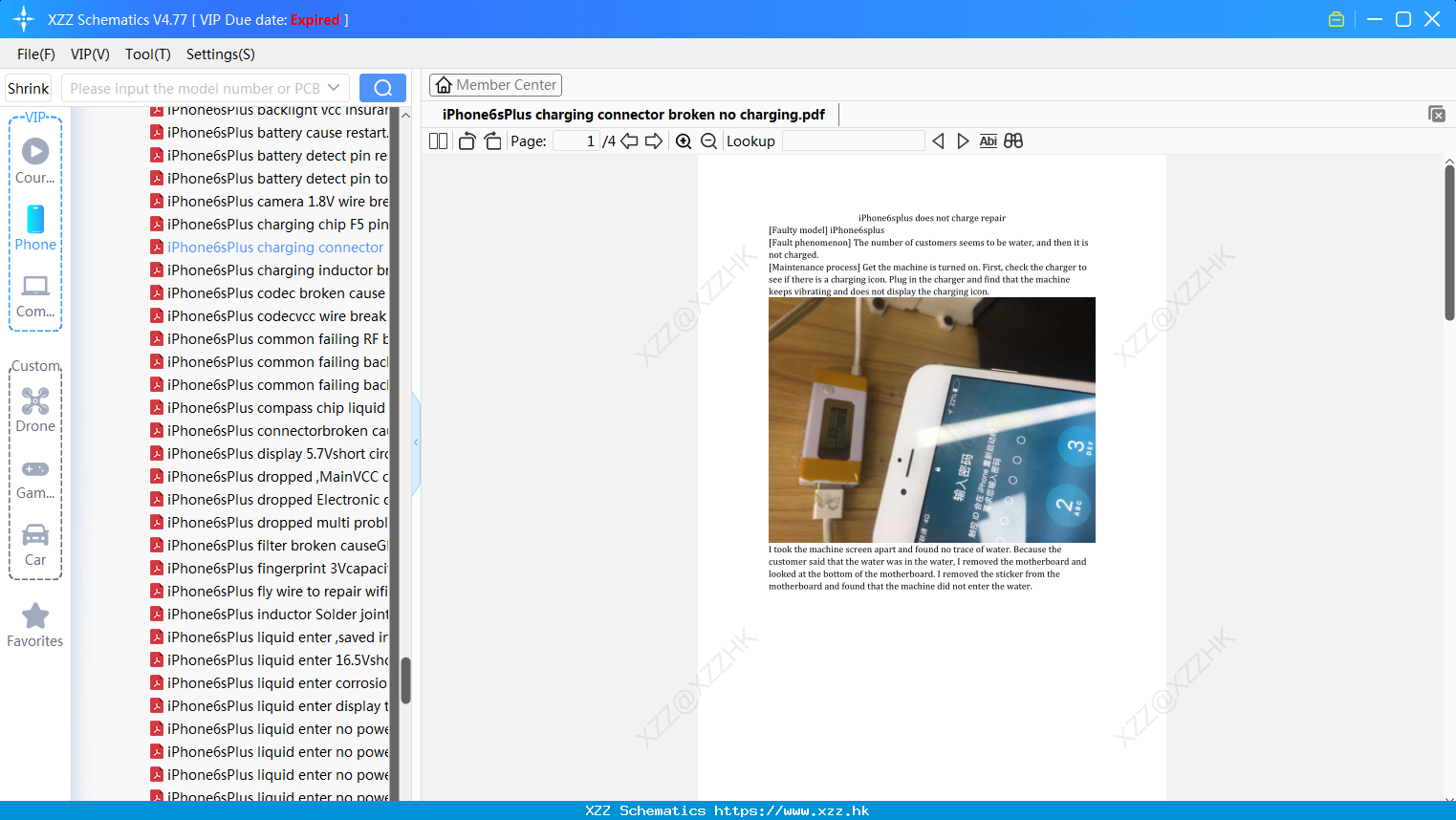Click the file list scrollbar thumb
This screenshot has height=820, width=1456.
point(405,680)
